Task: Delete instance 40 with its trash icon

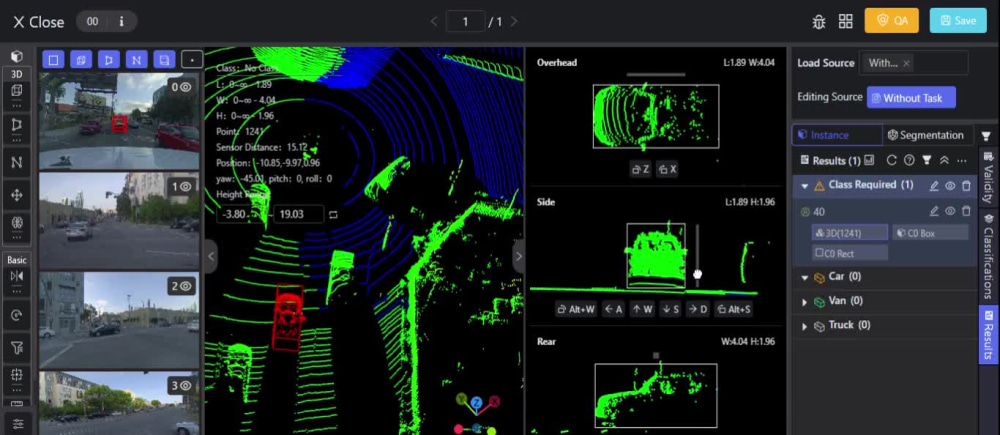Action: point(966,211)
